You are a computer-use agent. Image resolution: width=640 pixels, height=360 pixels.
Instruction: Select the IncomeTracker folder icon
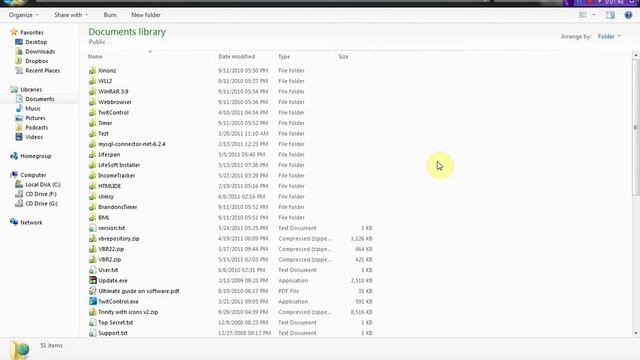[x=93, y=176]
